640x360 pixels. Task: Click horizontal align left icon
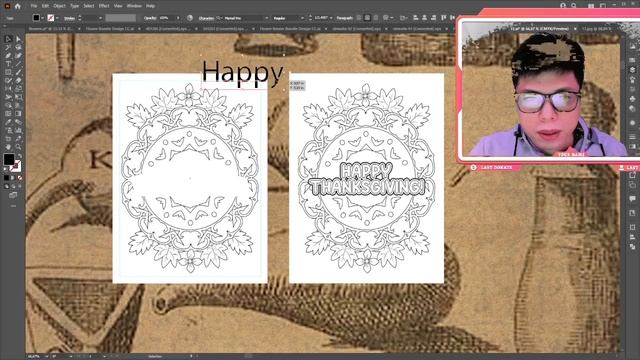pyautogui.click(x=415, y=18)
